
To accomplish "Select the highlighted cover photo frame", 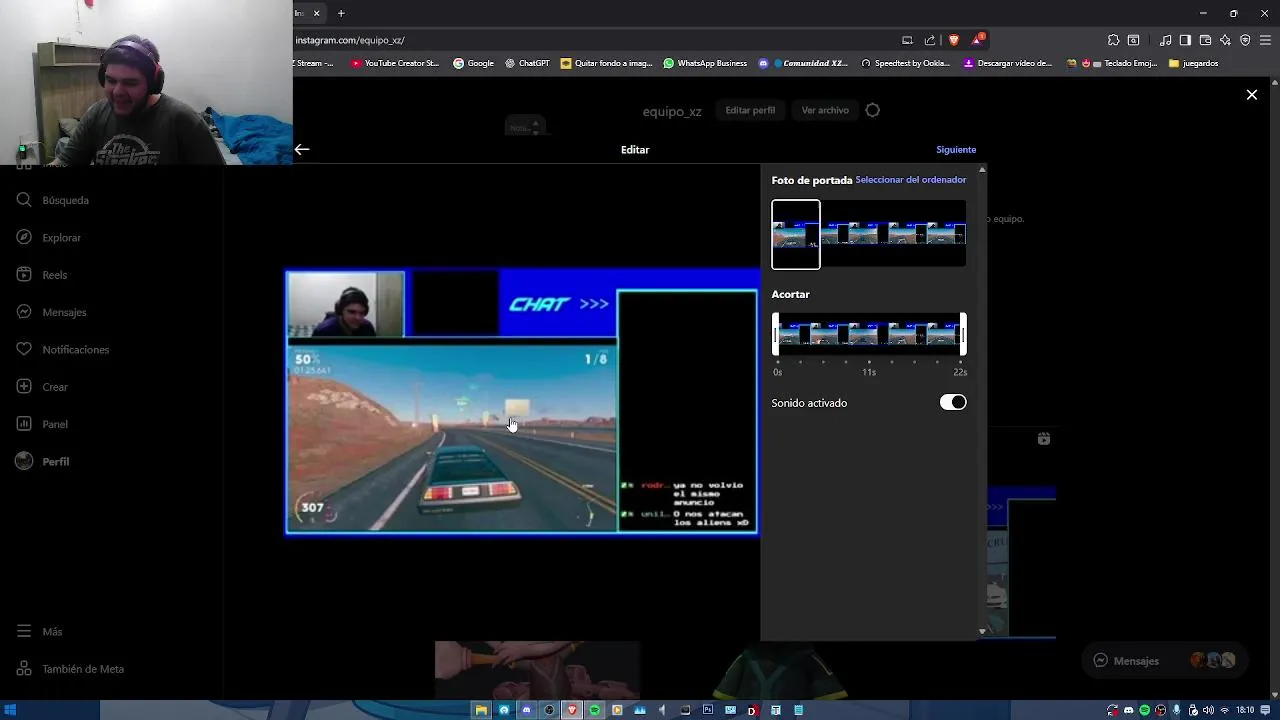I will click(796, 234).
